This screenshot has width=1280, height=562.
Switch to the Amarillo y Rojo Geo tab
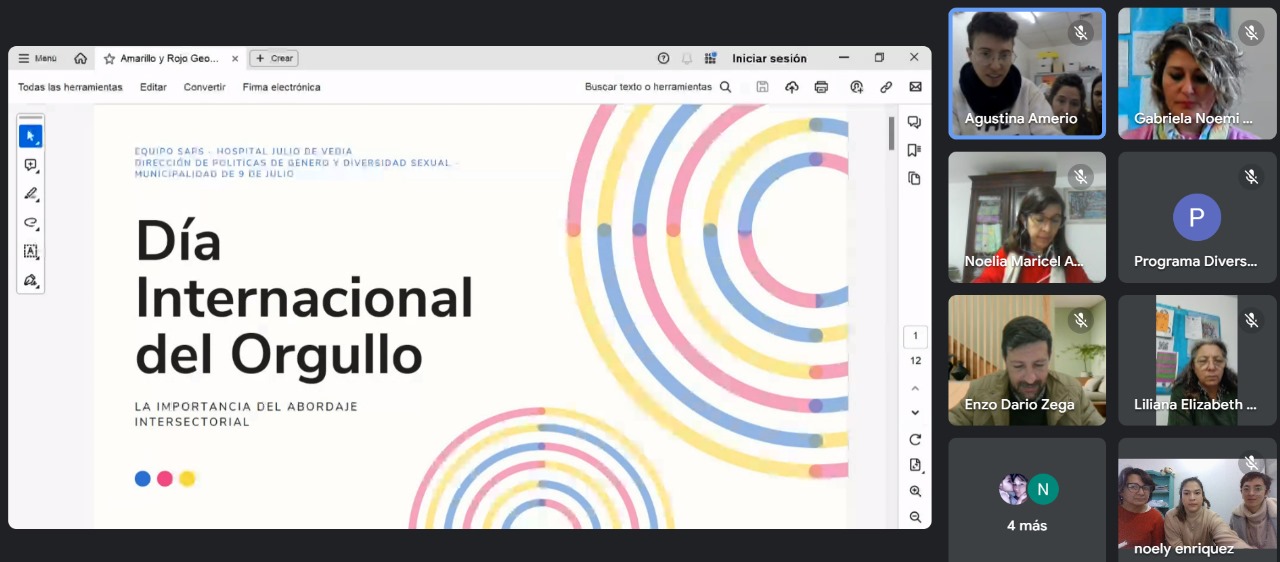coord(170,58)
